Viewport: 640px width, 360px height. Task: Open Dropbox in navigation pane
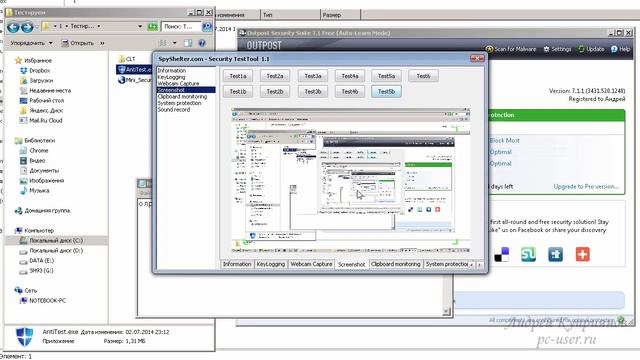point(35,71)
